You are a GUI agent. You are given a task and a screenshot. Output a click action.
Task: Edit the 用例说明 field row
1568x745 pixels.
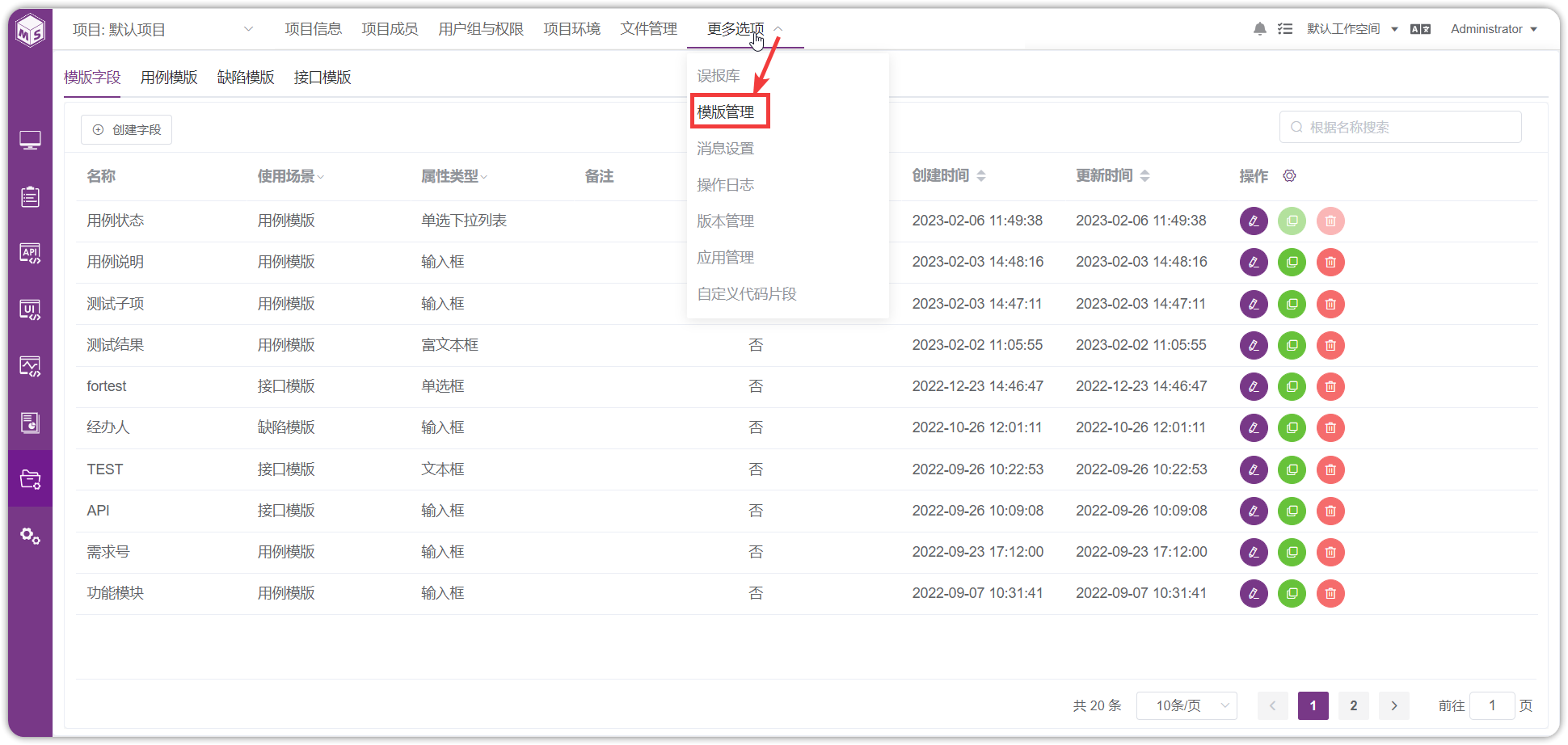point(1254,262)
